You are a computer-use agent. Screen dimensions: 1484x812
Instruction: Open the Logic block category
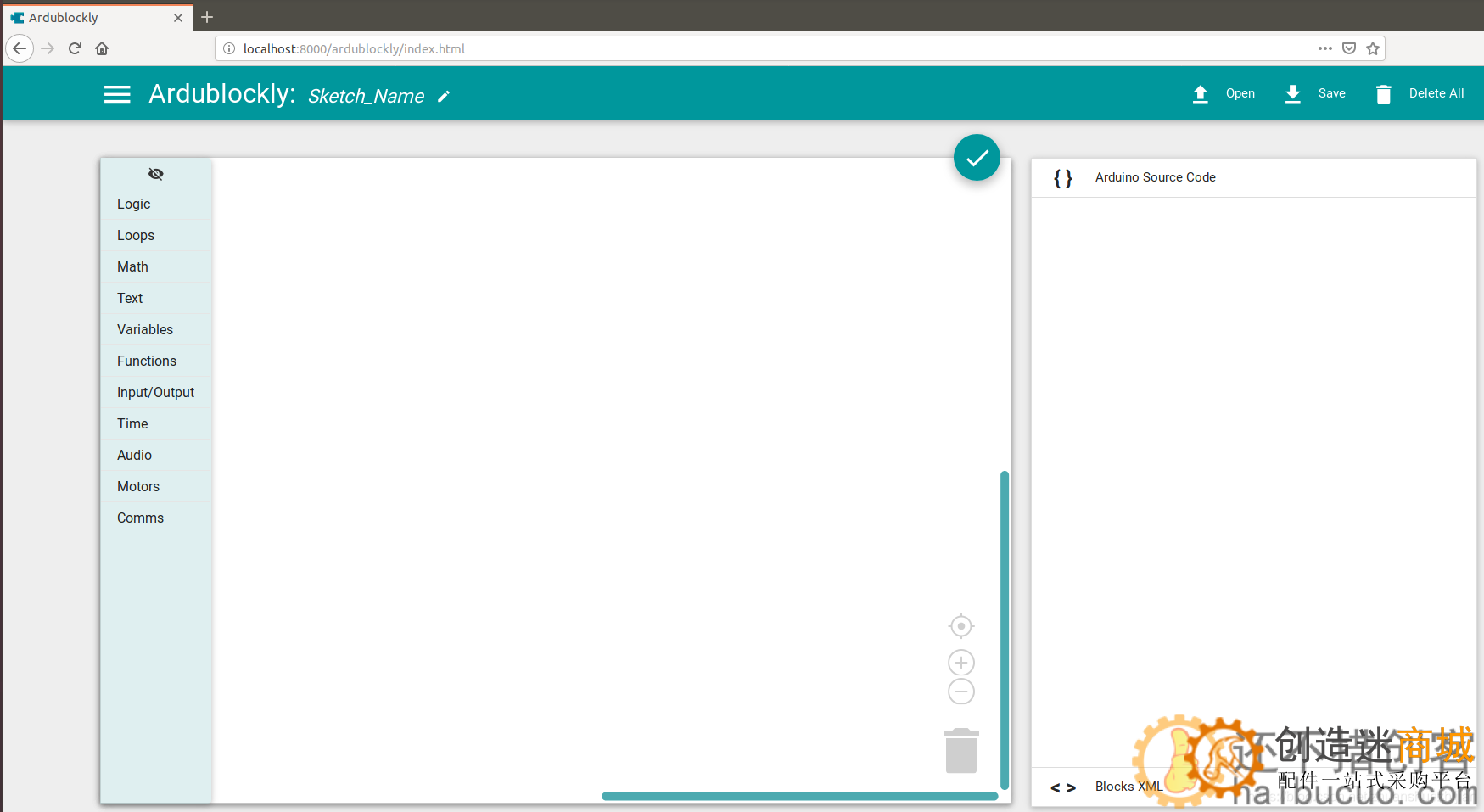156,204
